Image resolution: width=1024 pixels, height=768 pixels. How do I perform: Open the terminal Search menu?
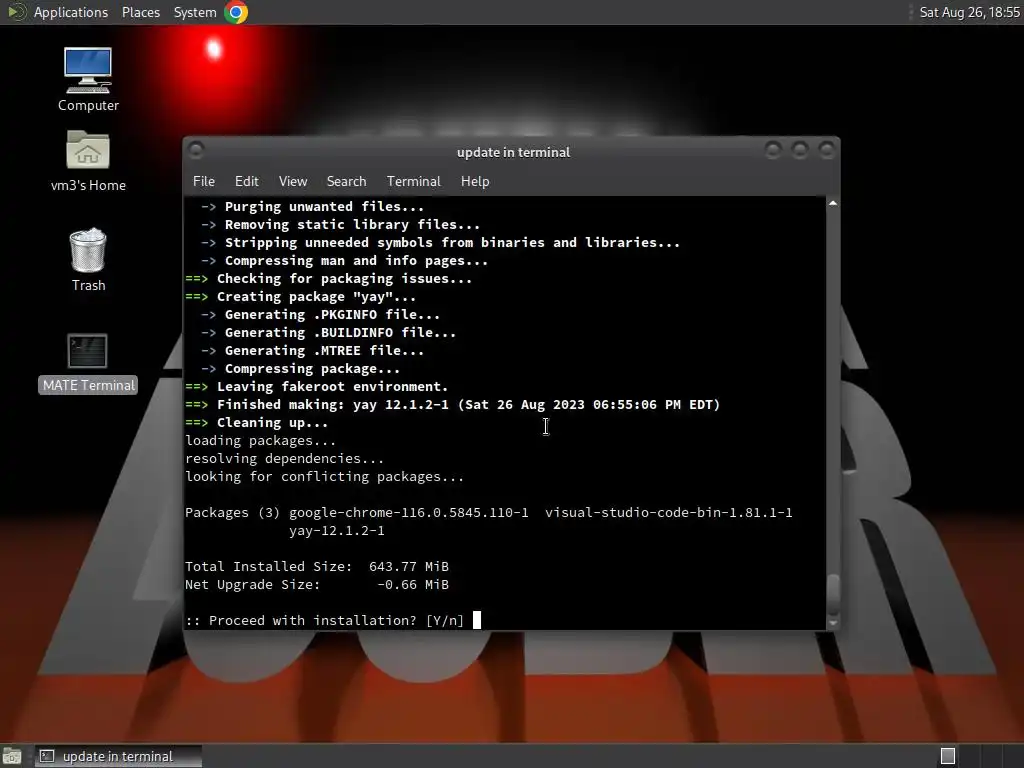[x=346, y=182]
